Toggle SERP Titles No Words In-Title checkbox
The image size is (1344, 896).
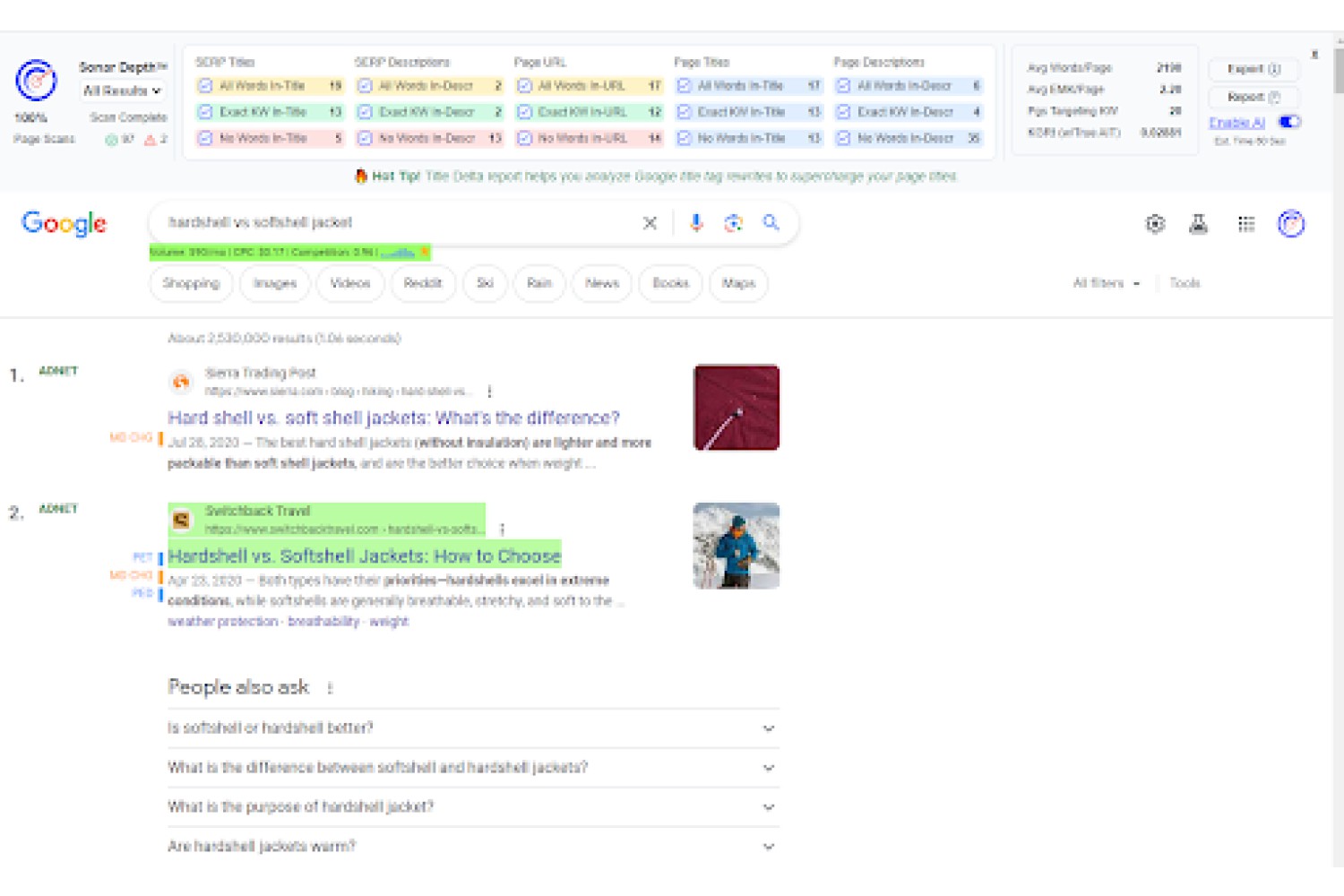pos(205,138)
